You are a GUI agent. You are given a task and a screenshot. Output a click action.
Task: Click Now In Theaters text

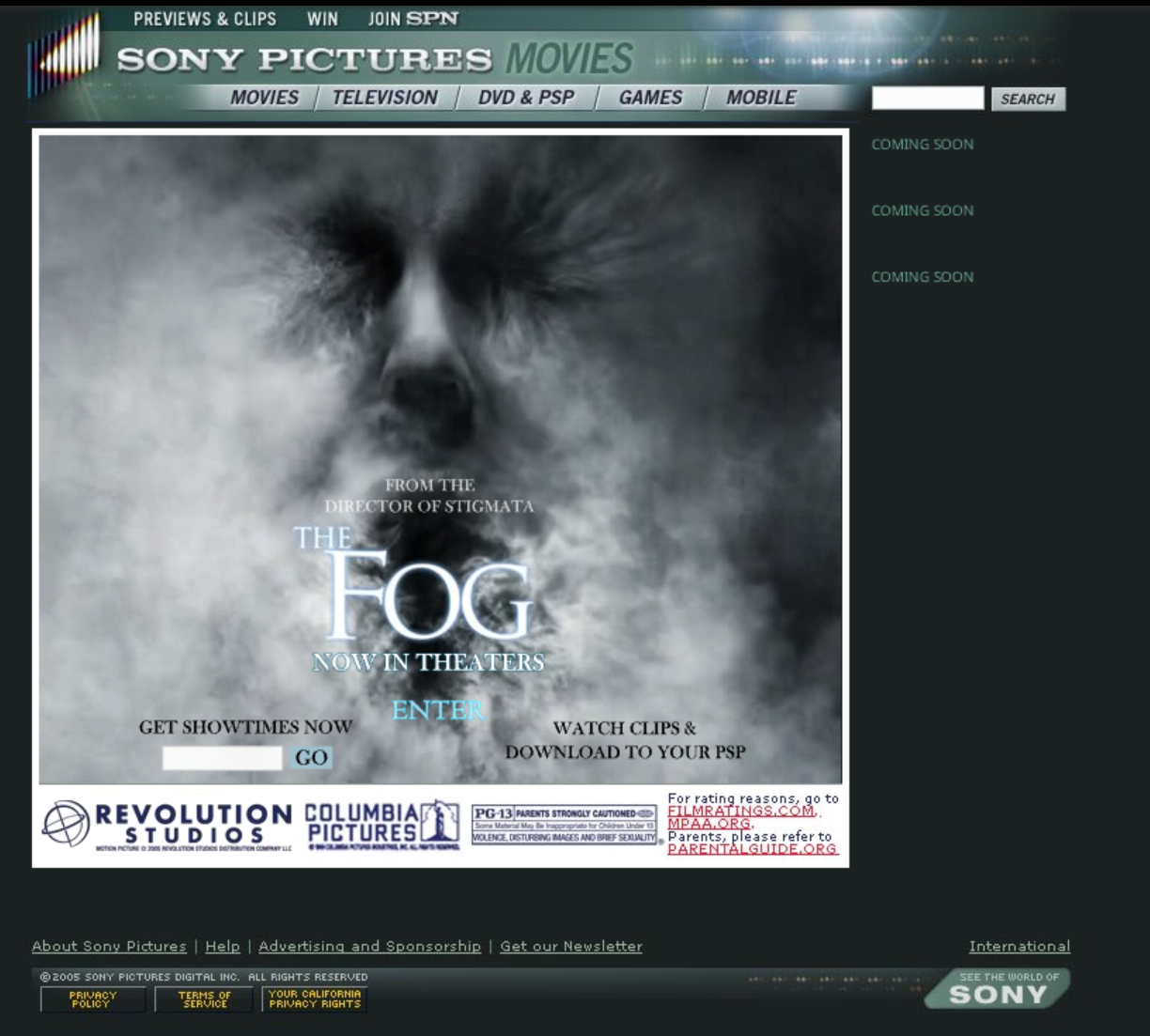428,662
